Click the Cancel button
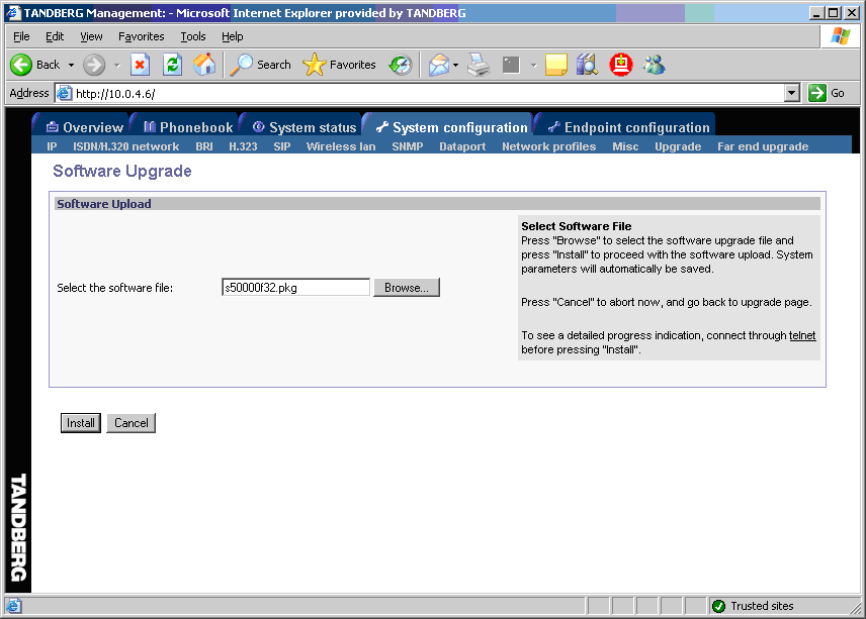This screenshot has height=619, width=866. click(131, 423)
